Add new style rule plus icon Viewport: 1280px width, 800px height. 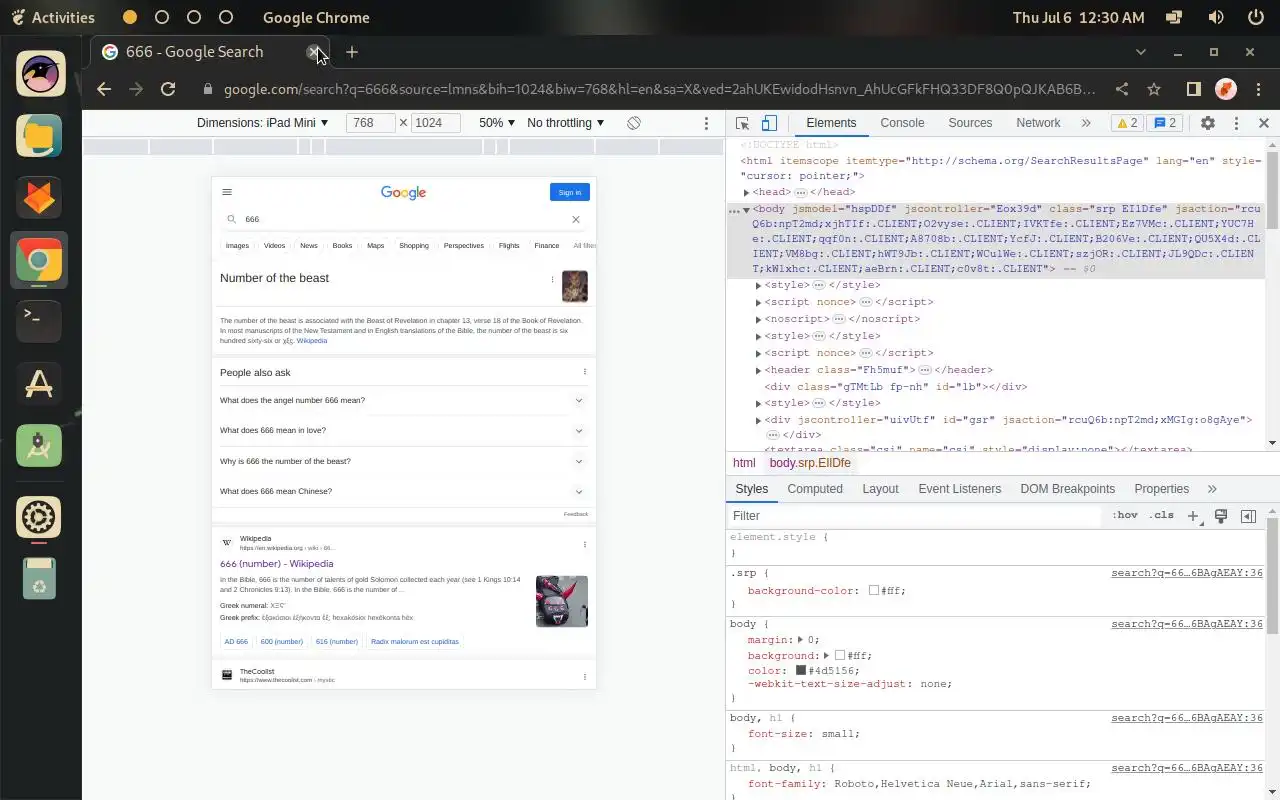[1193, 516]
